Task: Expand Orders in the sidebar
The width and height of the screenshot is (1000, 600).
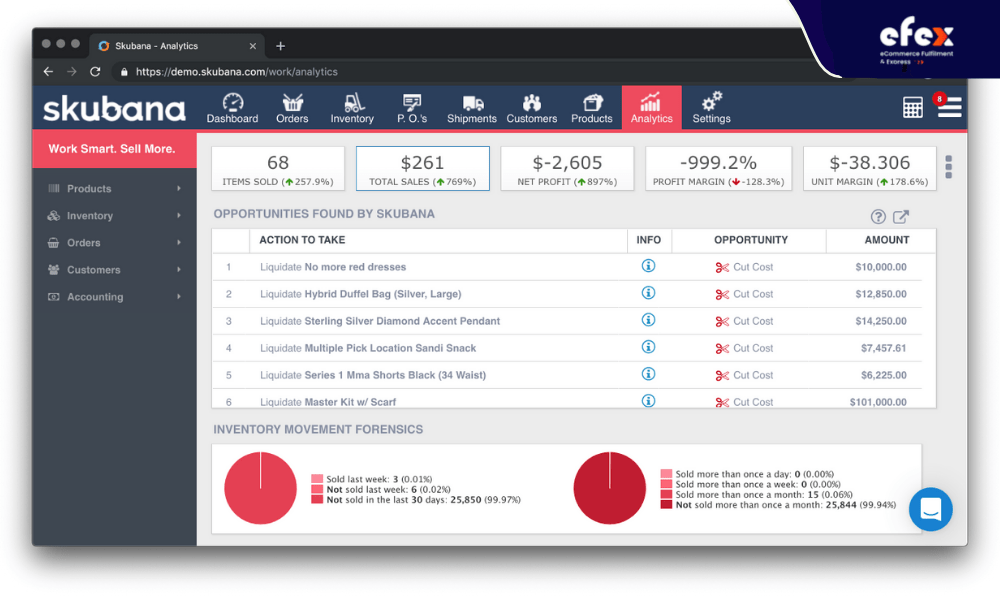Action: click(x=114, y=243)
